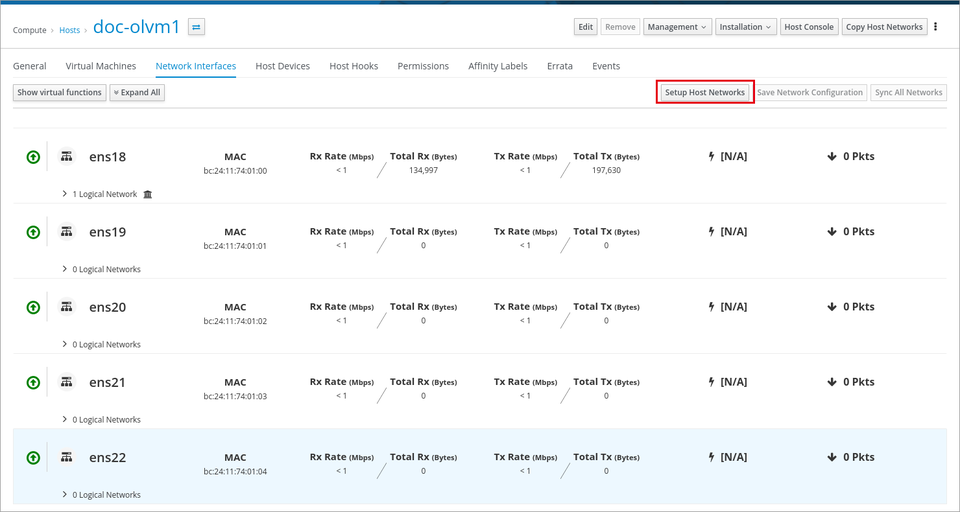Select the Network Interfaces tab
This screenshot has width=960, height=512.
coord(196,66)
